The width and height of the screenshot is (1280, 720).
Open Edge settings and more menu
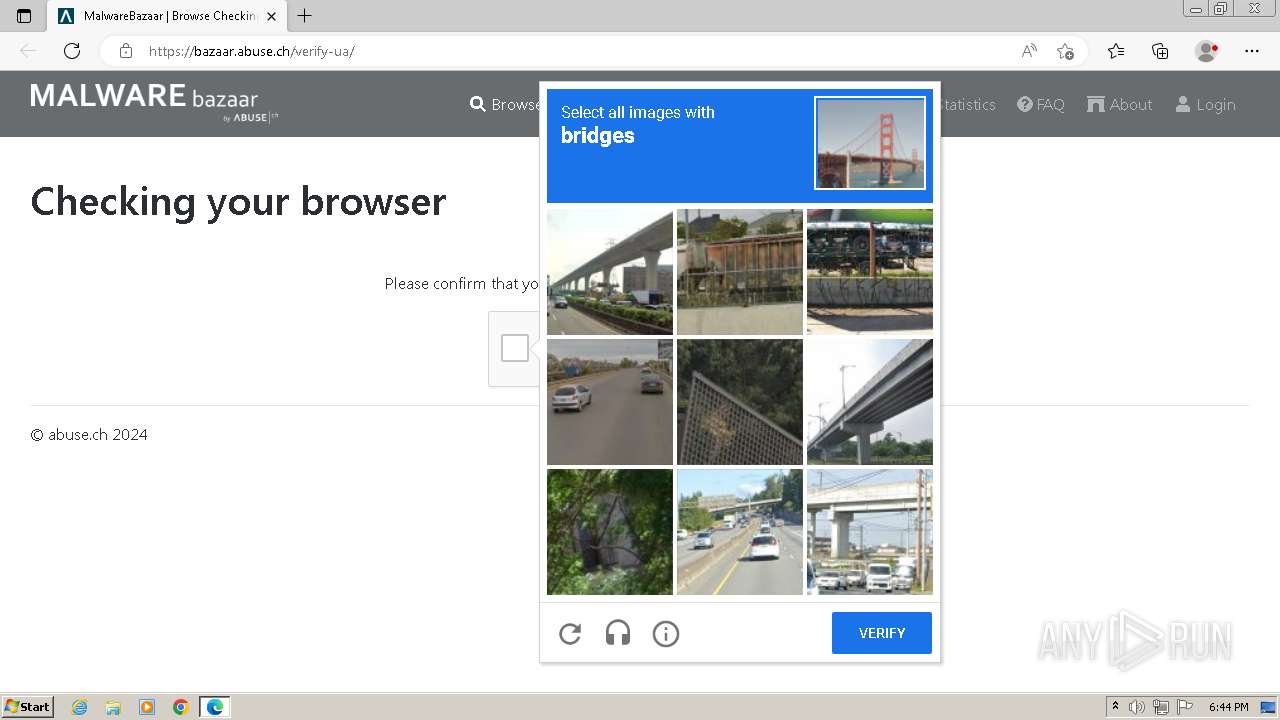point(1252,51)
